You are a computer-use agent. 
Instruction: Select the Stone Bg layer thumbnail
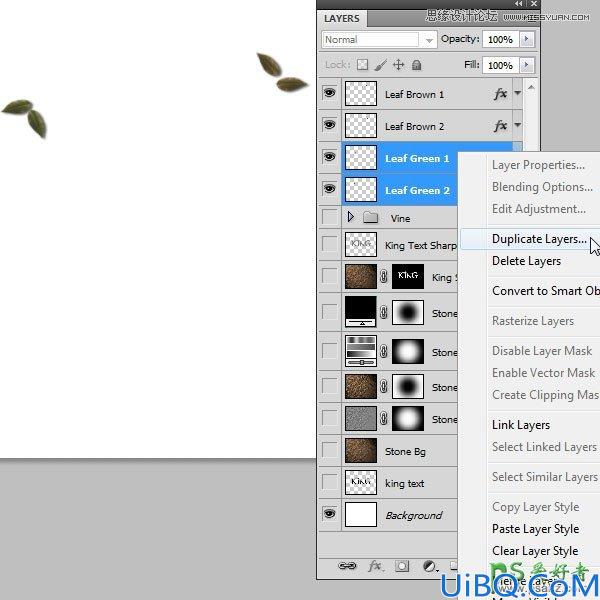[360, 450]
